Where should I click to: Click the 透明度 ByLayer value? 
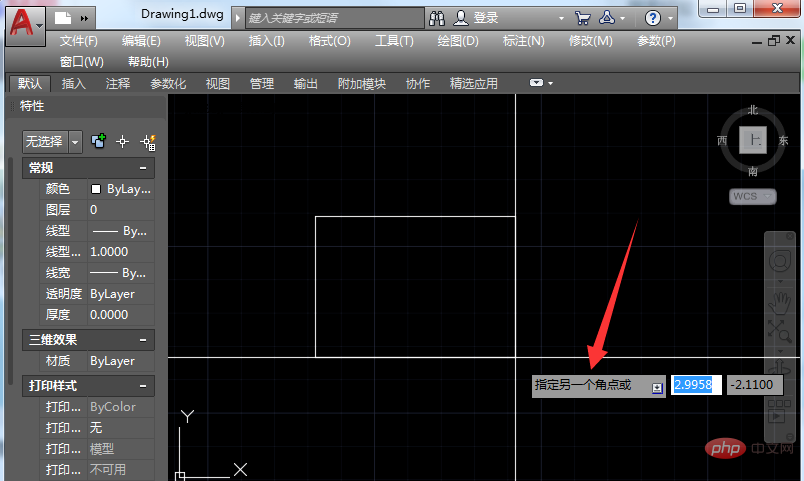click(x=121, y=294)
